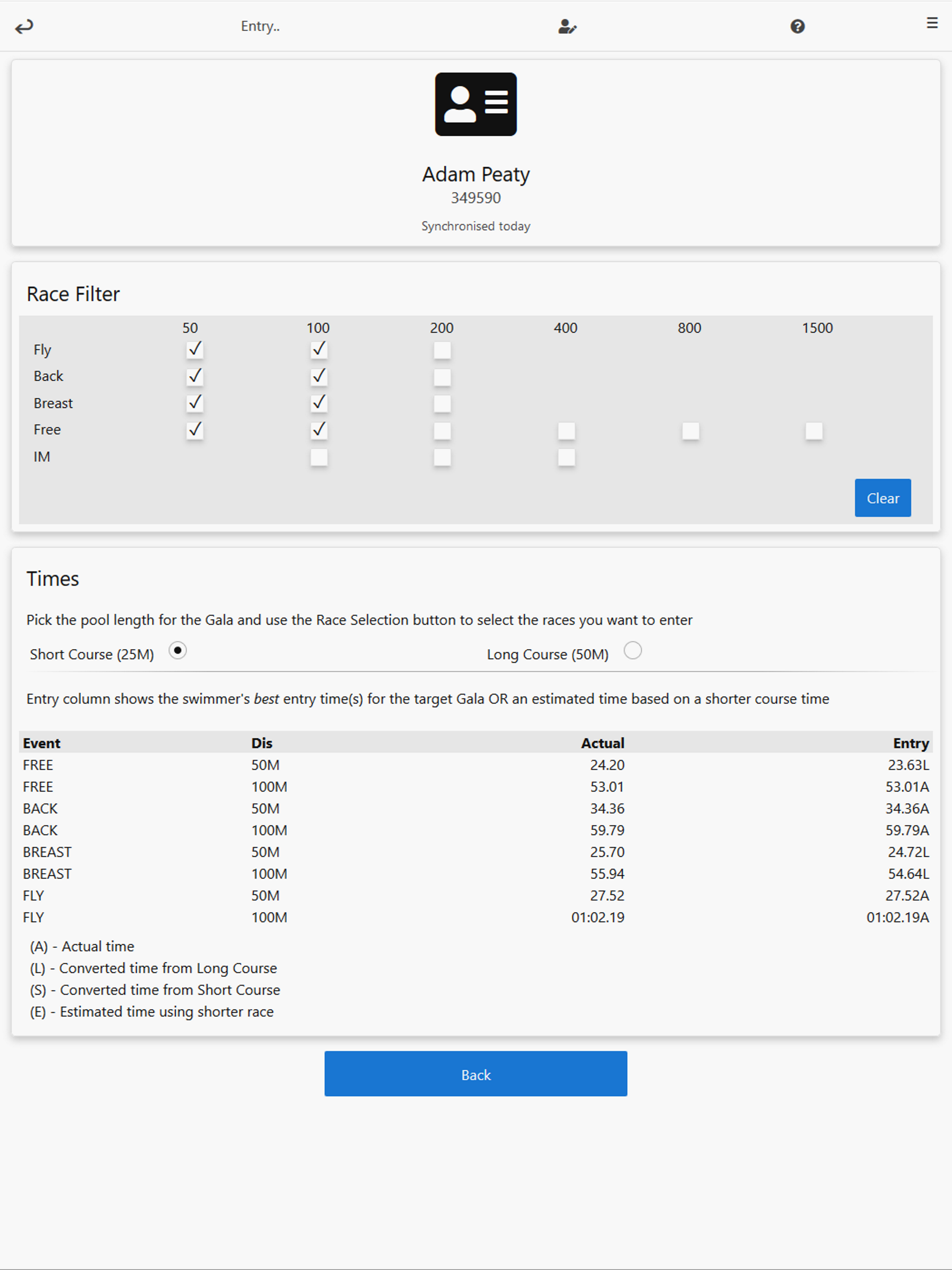This screenshot has width=952, height=1270.
Task: Click the back arrow icon in header
Action: [24, 26]
